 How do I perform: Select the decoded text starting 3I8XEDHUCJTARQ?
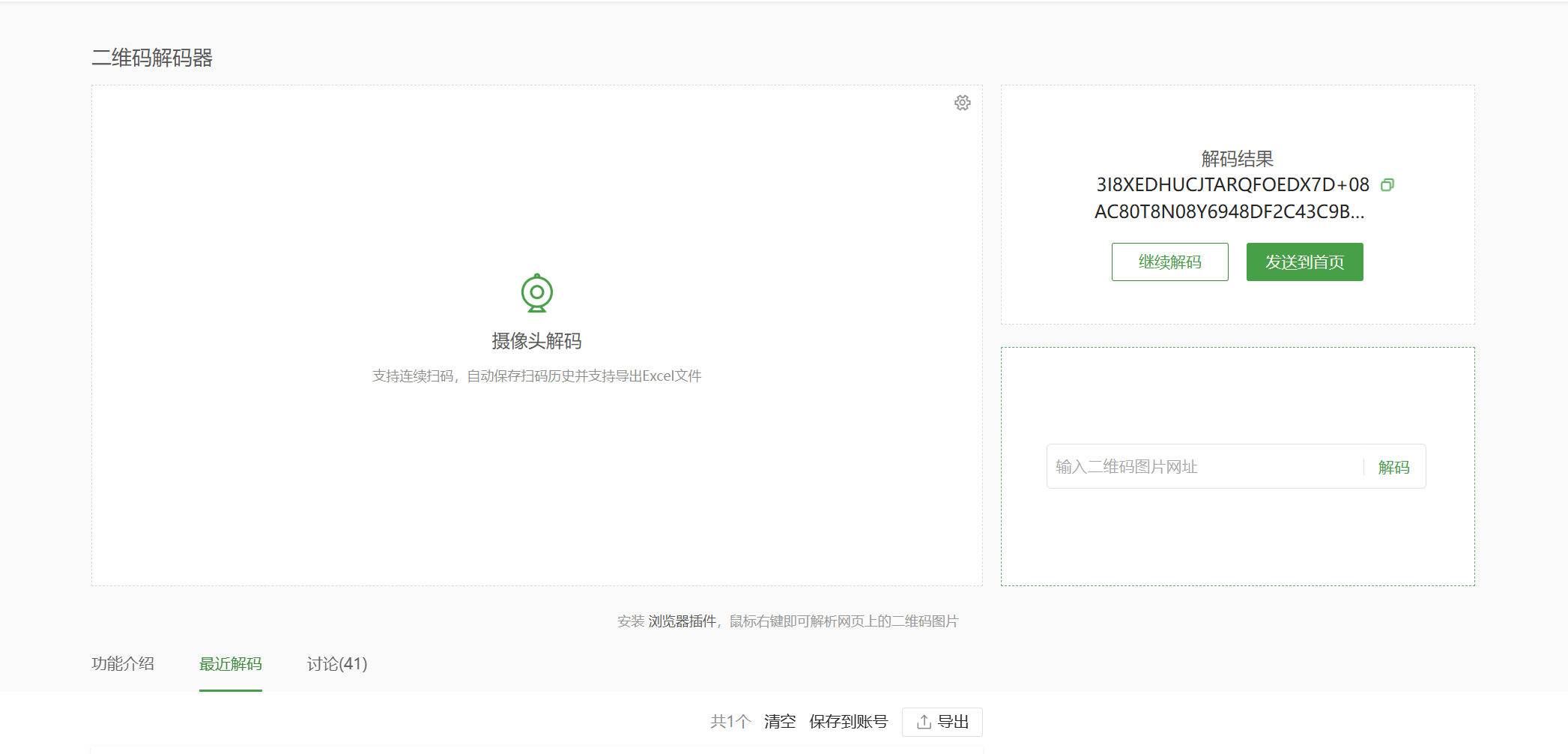pyautogui.click(x=1232, y=198)
